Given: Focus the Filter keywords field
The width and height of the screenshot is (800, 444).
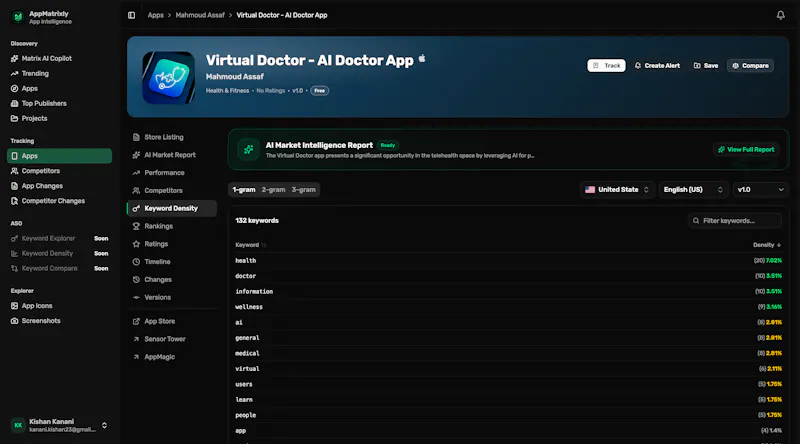Looking at the screenshot, I should [x=735, y=221].
